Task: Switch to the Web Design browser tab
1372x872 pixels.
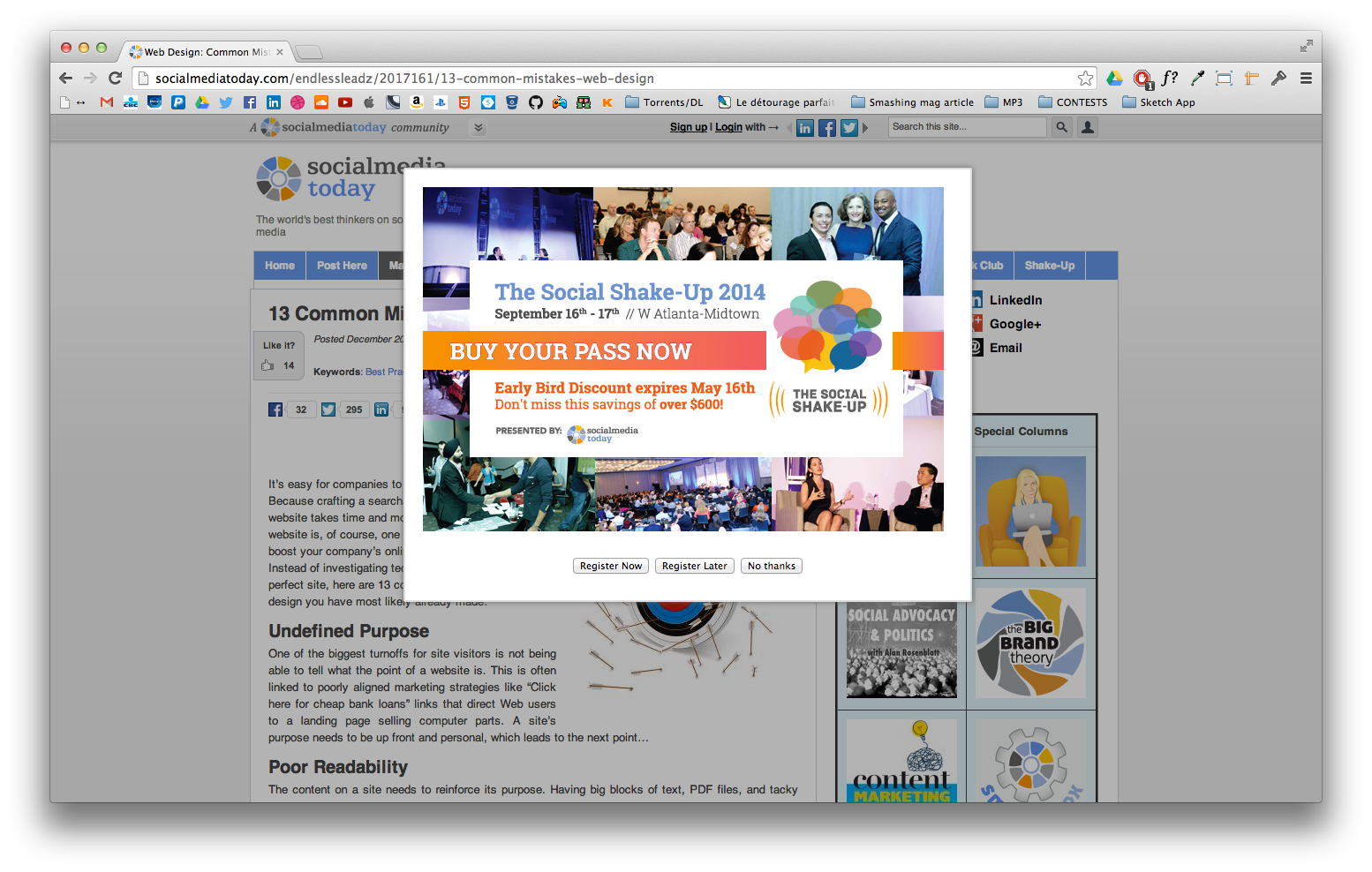Action: (x=207, y=52)
